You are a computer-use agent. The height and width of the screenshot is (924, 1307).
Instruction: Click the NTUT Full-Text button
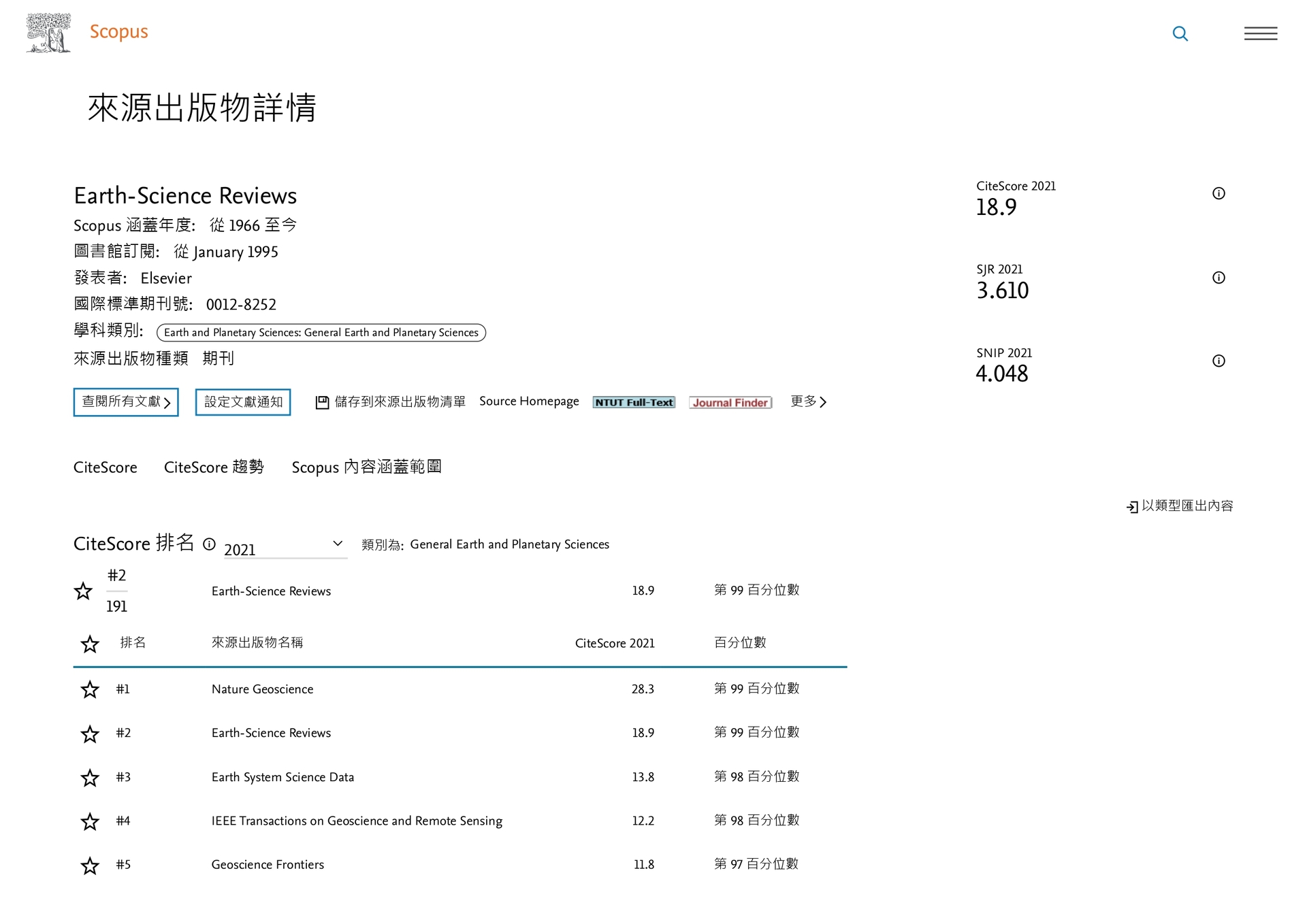point(634,403)
